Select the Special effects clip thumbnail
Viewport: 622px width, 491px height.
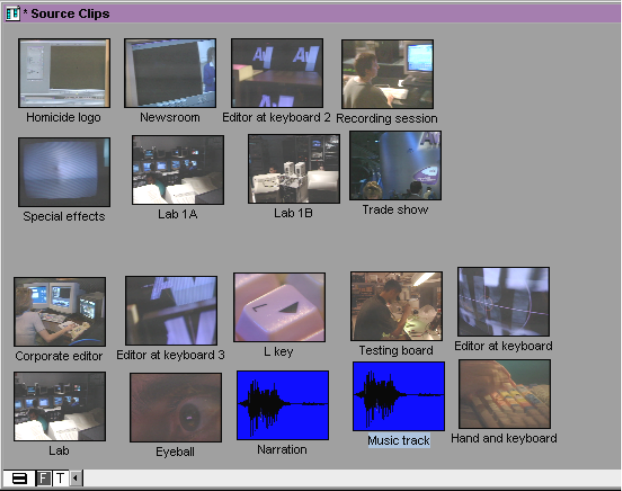[64, 172]
